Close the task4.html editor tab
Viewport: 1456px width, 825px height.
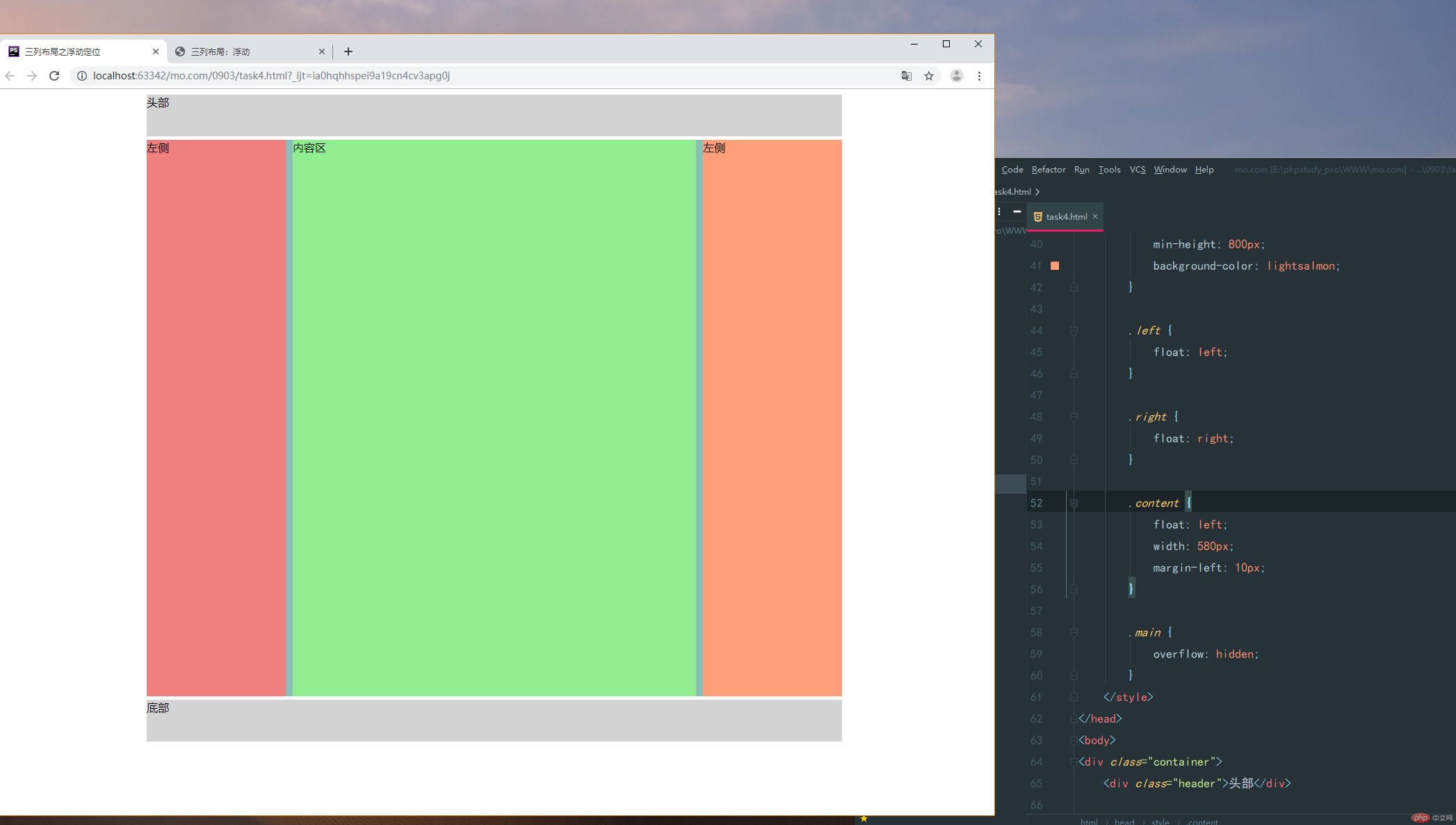click(1095, 216)
